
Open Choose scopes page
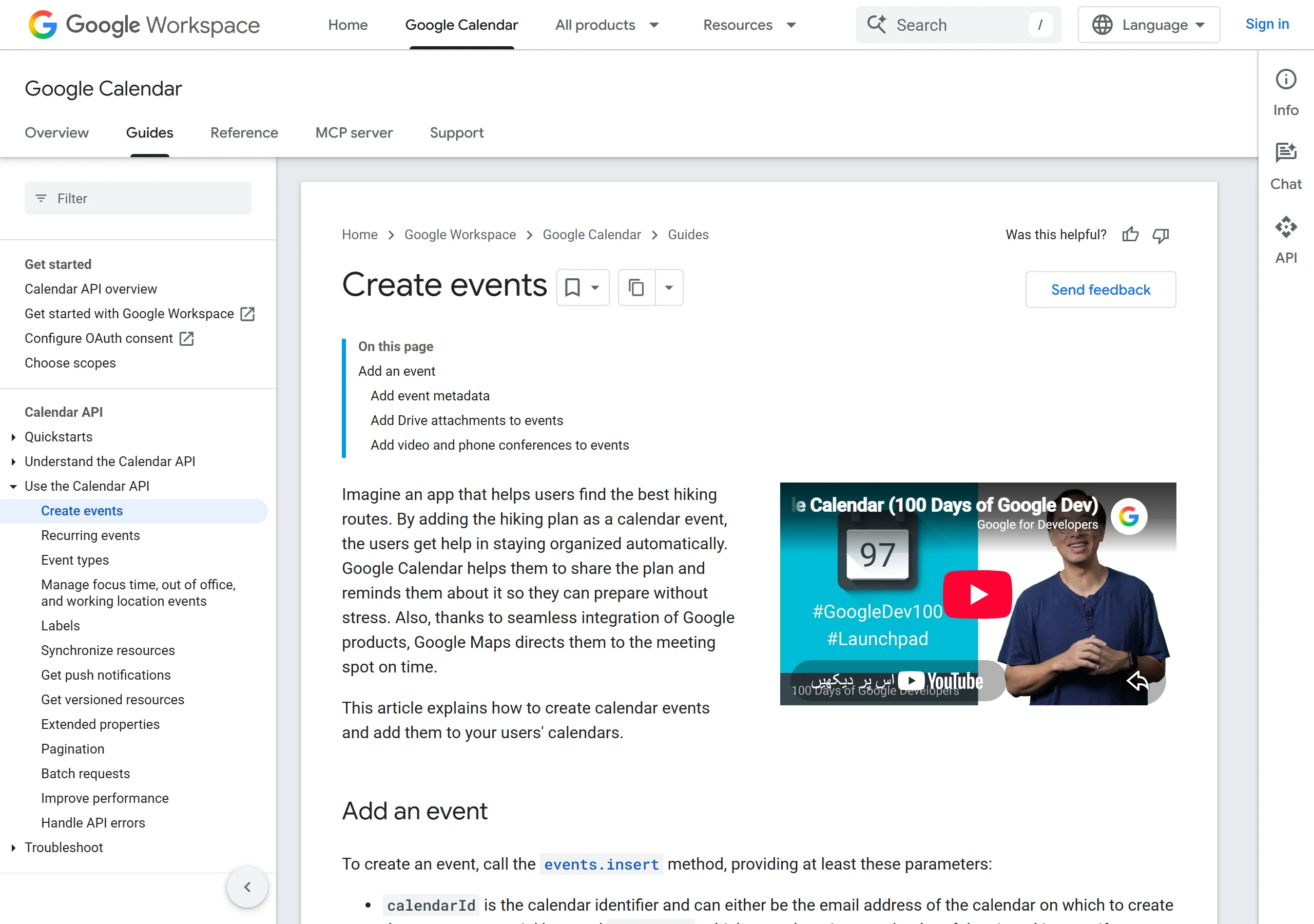70,363
